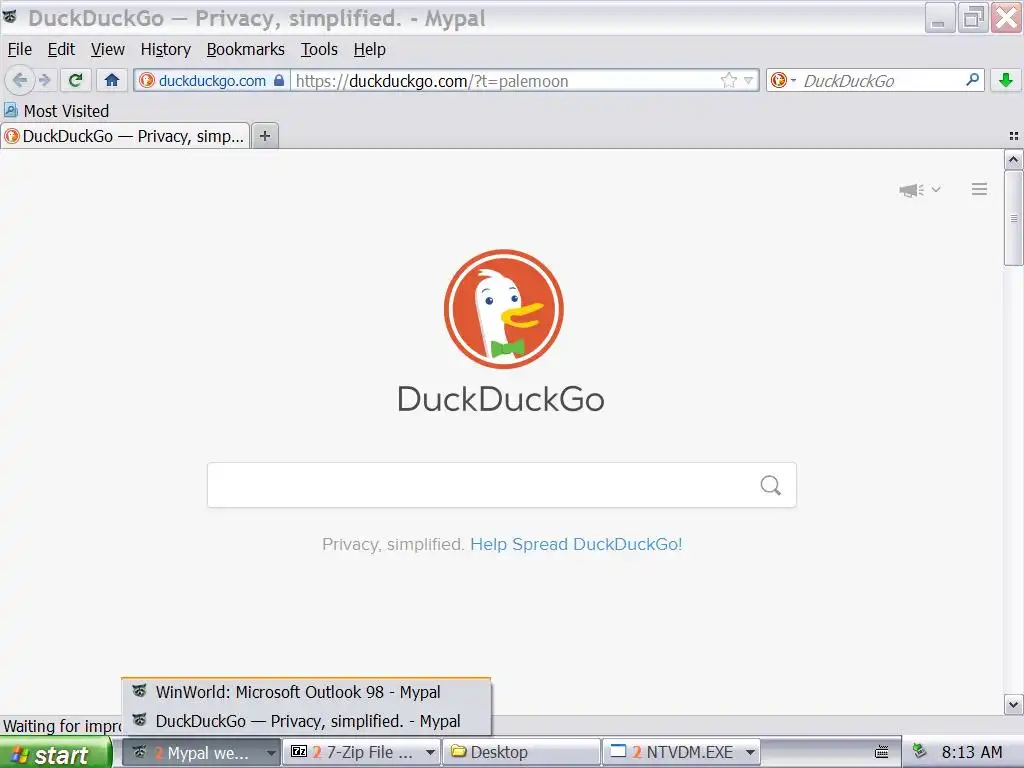Viewport: 1024px width, 768px height.
Task: Select the DuckDuckGo tab
Action: 125,136
